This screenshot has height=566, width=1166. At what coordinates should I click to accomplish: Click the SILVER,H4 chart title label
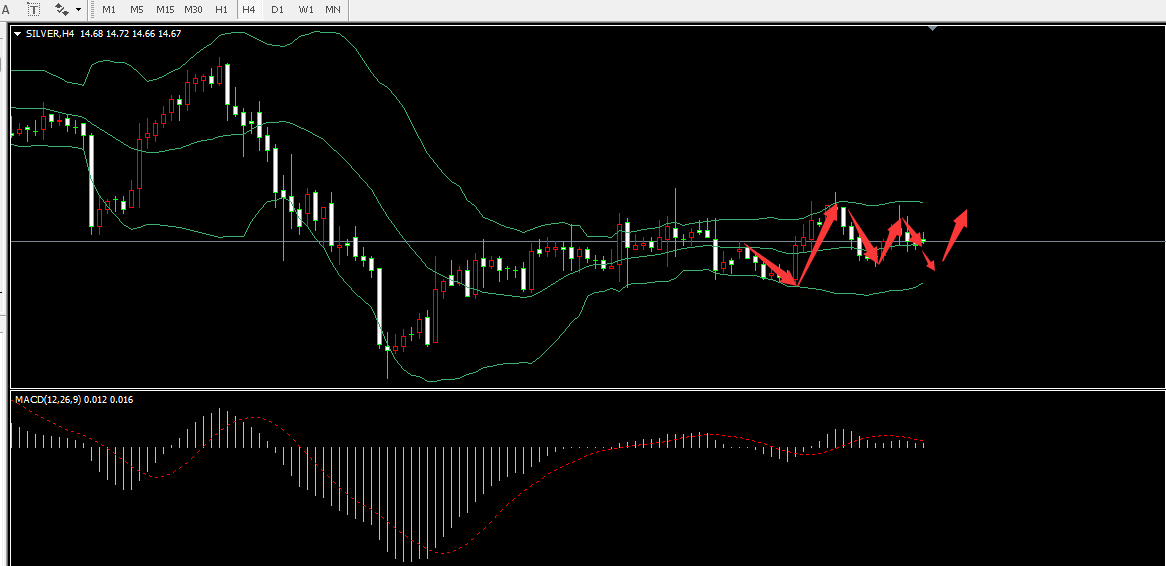click(51, 34)
